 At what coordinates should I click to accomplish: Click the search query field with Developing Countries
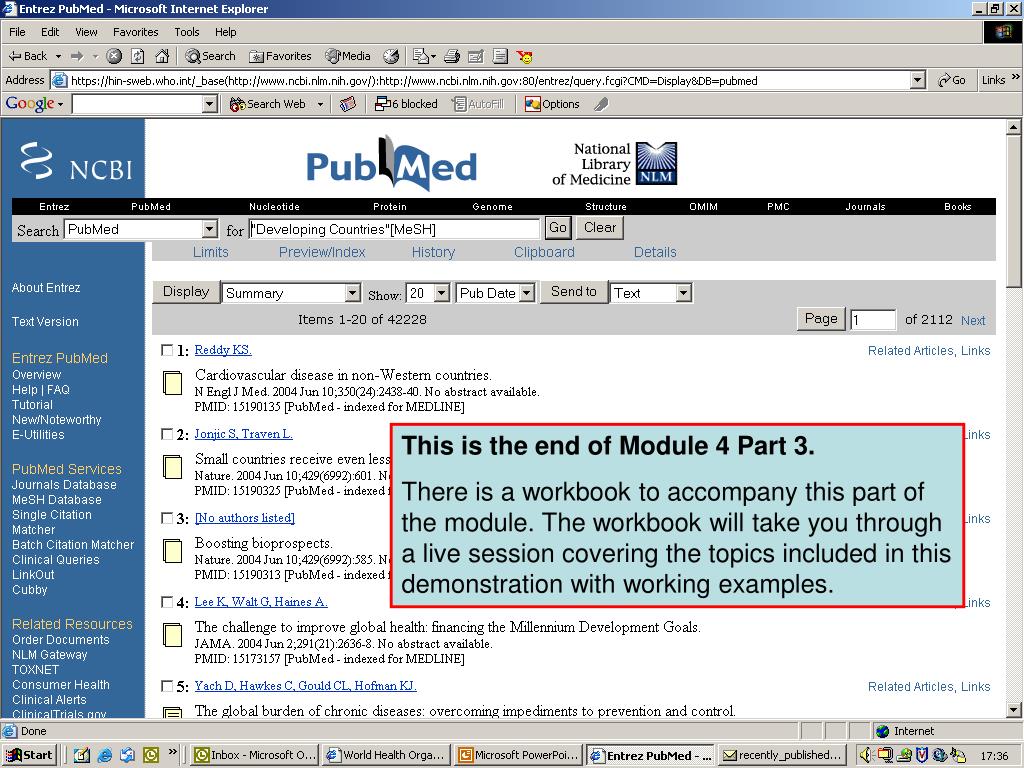pyautogui.click(x=394, y=229)
